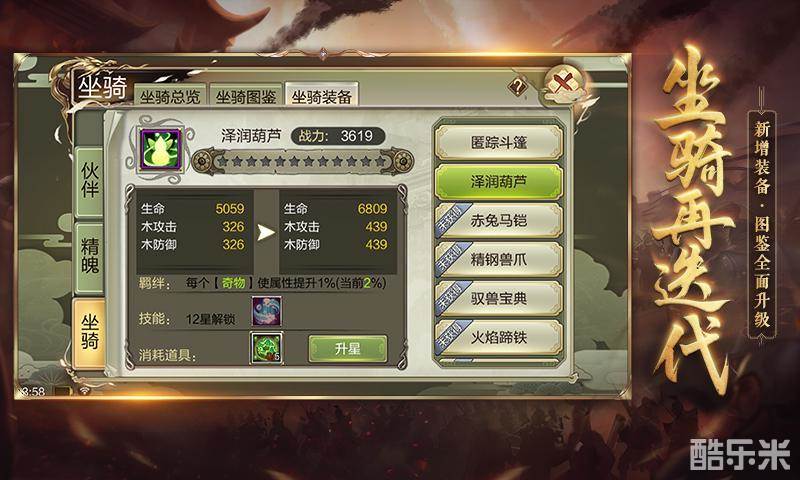
Task: Click the star level progress bar
Action: (x=302, y=162)
